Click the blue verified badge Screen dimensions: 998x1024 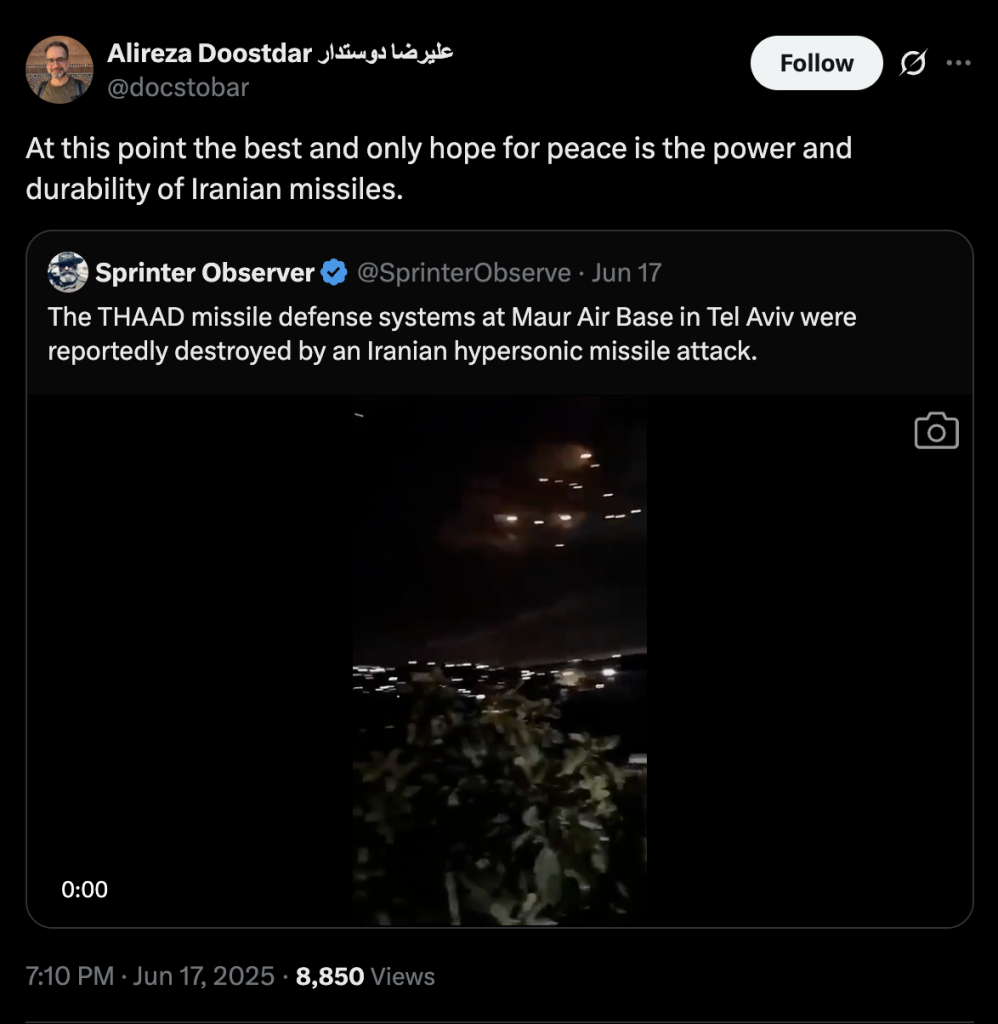click(x=333, y=272)
